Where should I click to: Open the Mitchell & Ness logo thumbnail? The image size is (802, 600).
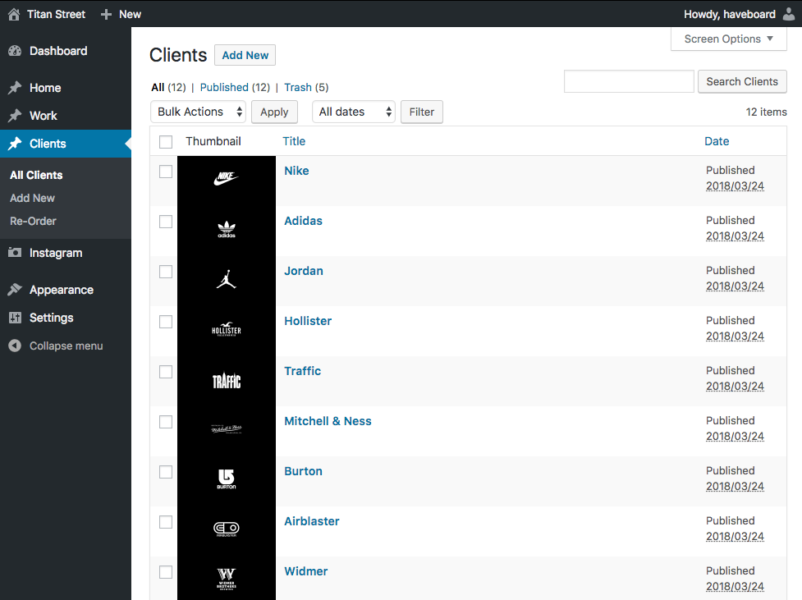[x=226, y=429]
